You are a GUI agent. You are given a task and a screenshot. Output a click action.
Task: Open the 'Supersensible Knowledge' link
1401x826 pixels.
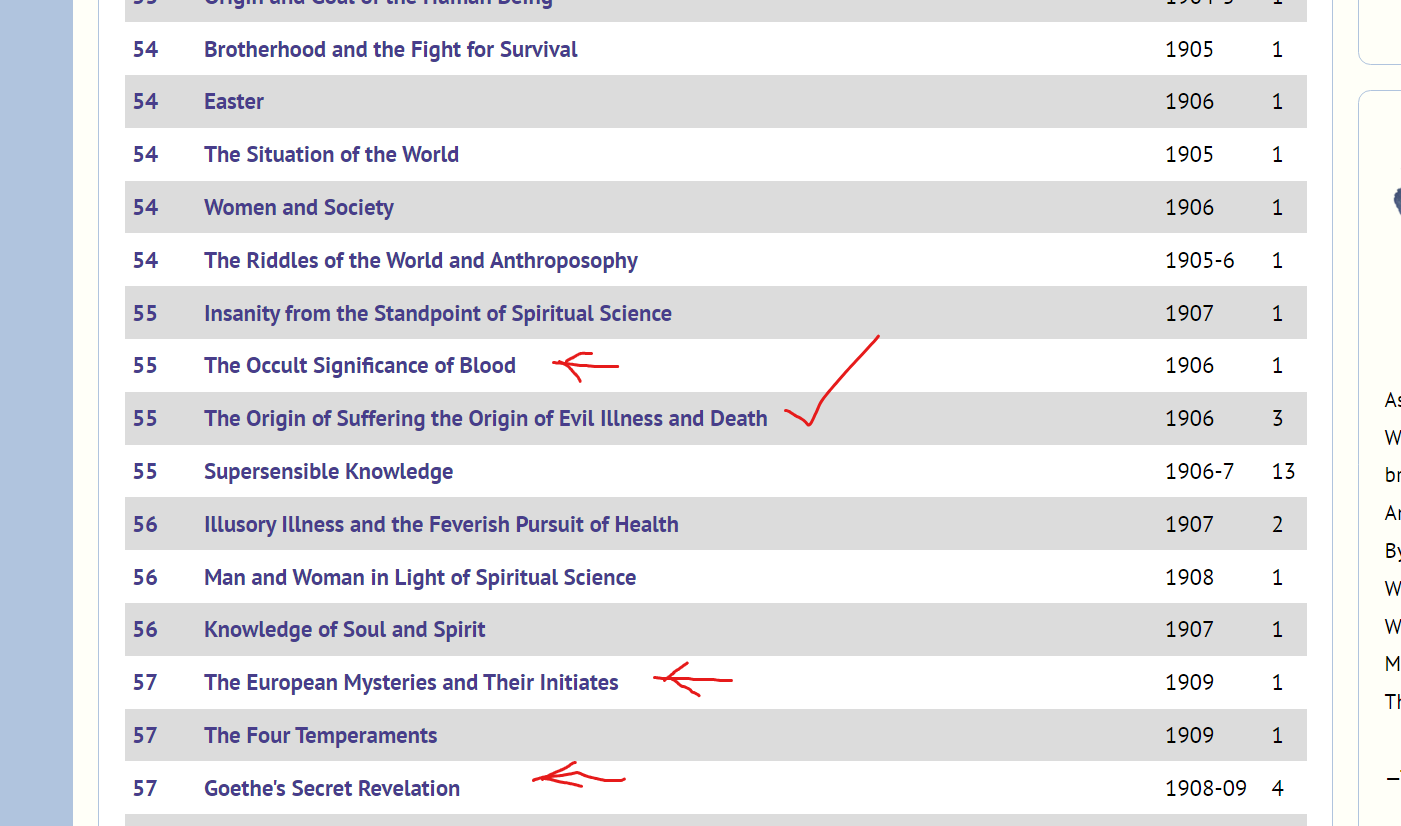328,472
